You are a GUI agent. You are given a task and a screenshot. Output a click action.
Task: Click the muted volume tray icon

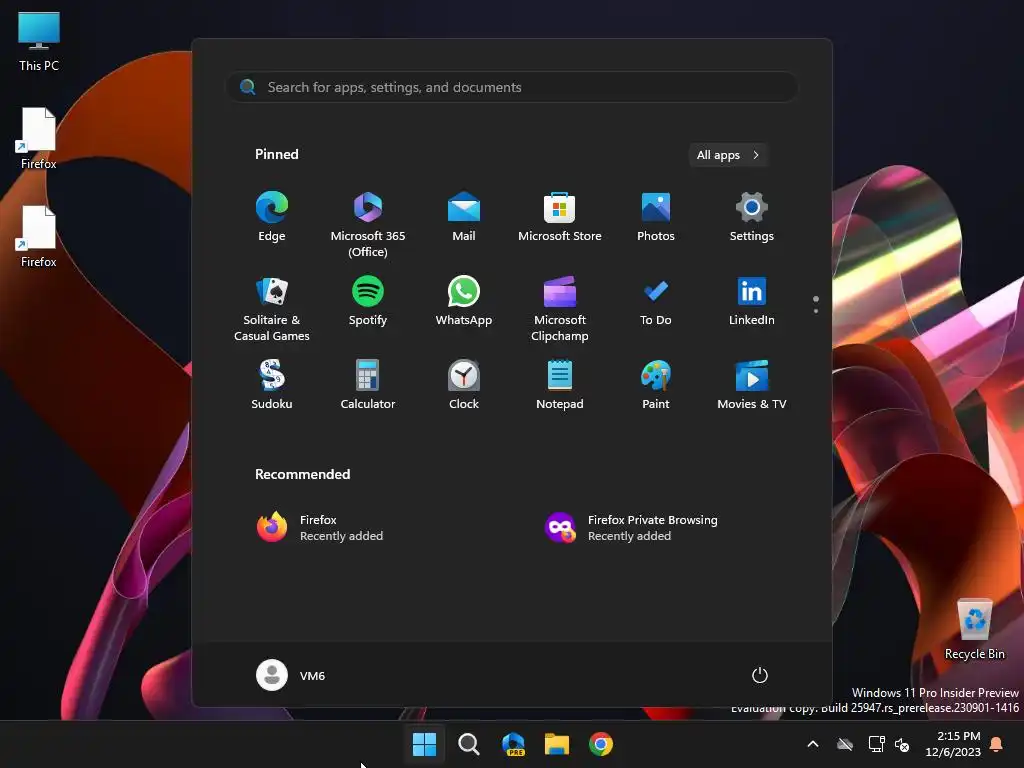(x=902, y=744)
